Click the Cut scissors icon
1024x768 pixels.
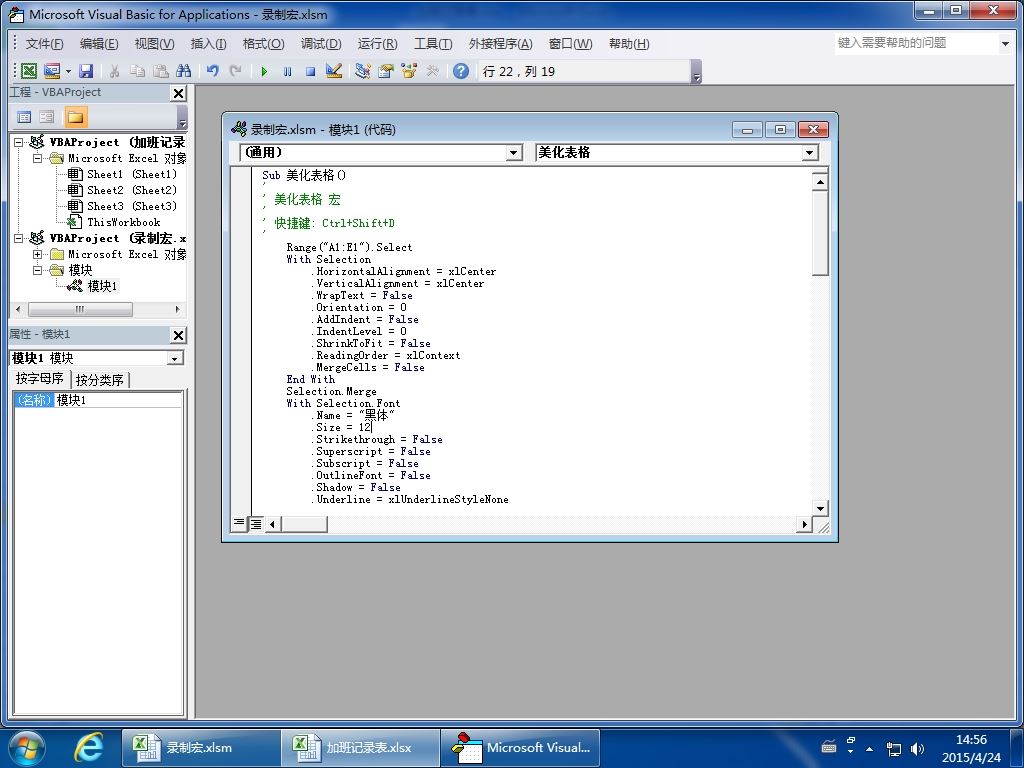114,71
